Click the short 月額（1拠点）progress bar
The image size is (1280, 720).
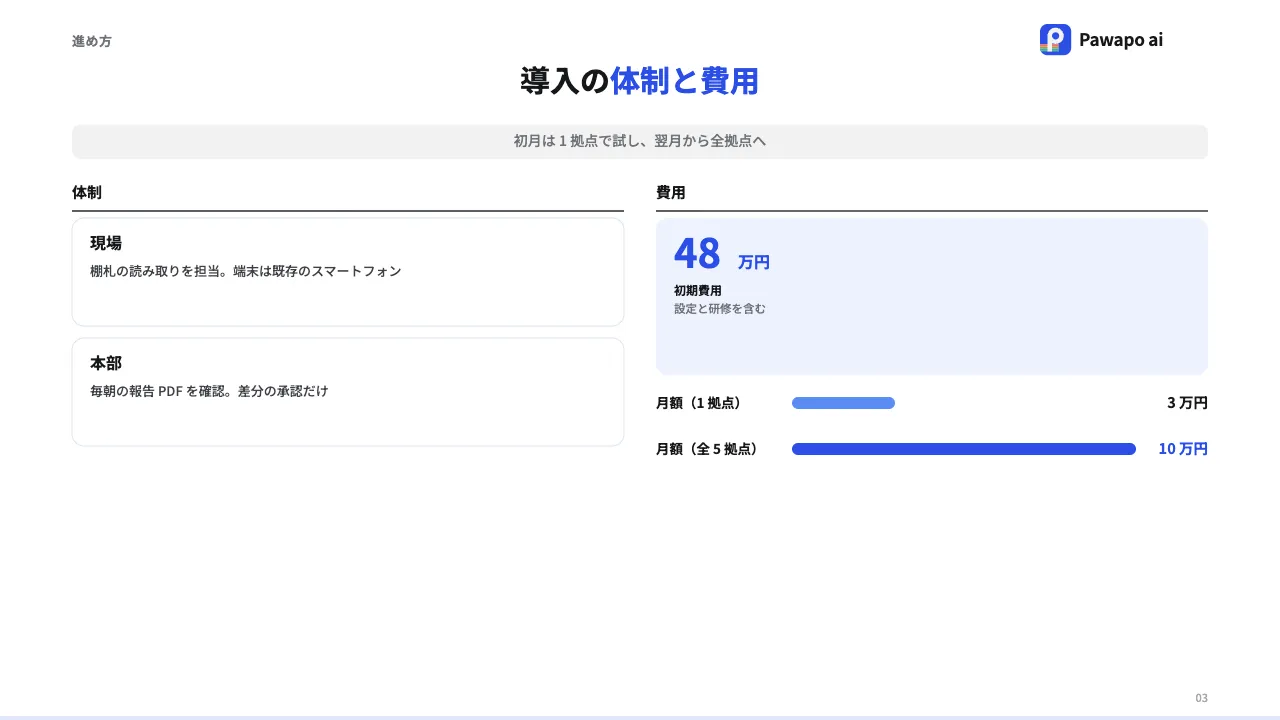[843, 403]
